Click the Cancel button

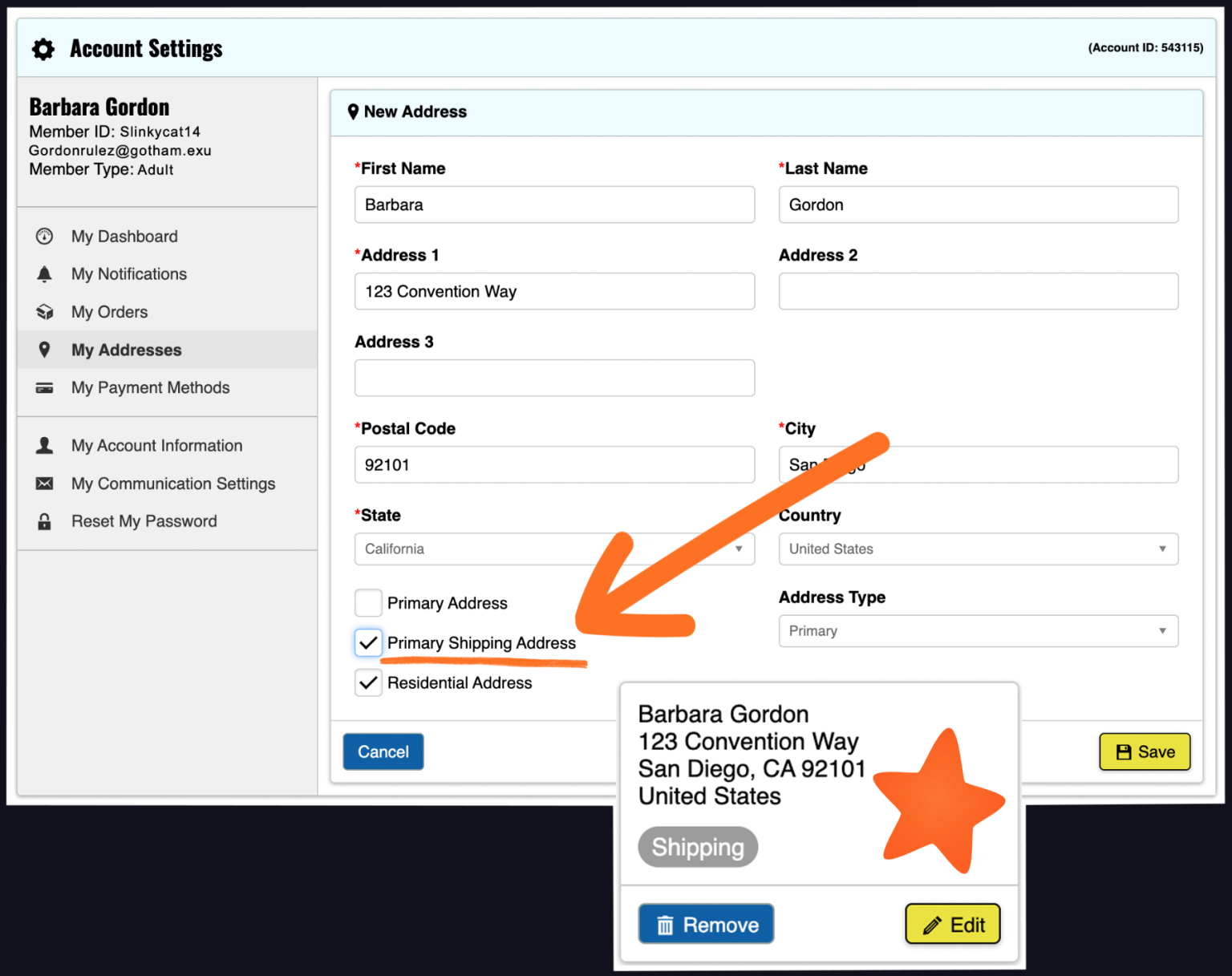(383, 751)
